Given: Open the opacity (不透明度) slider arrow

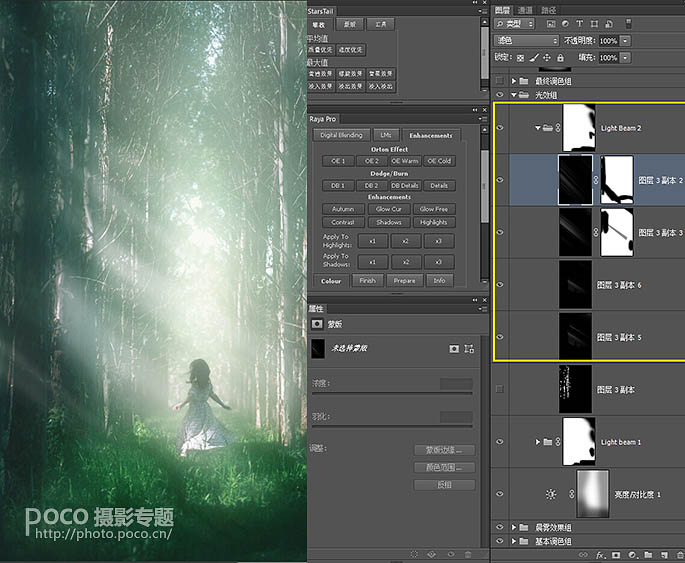Looking at the screenshot, I should (626, 41).
